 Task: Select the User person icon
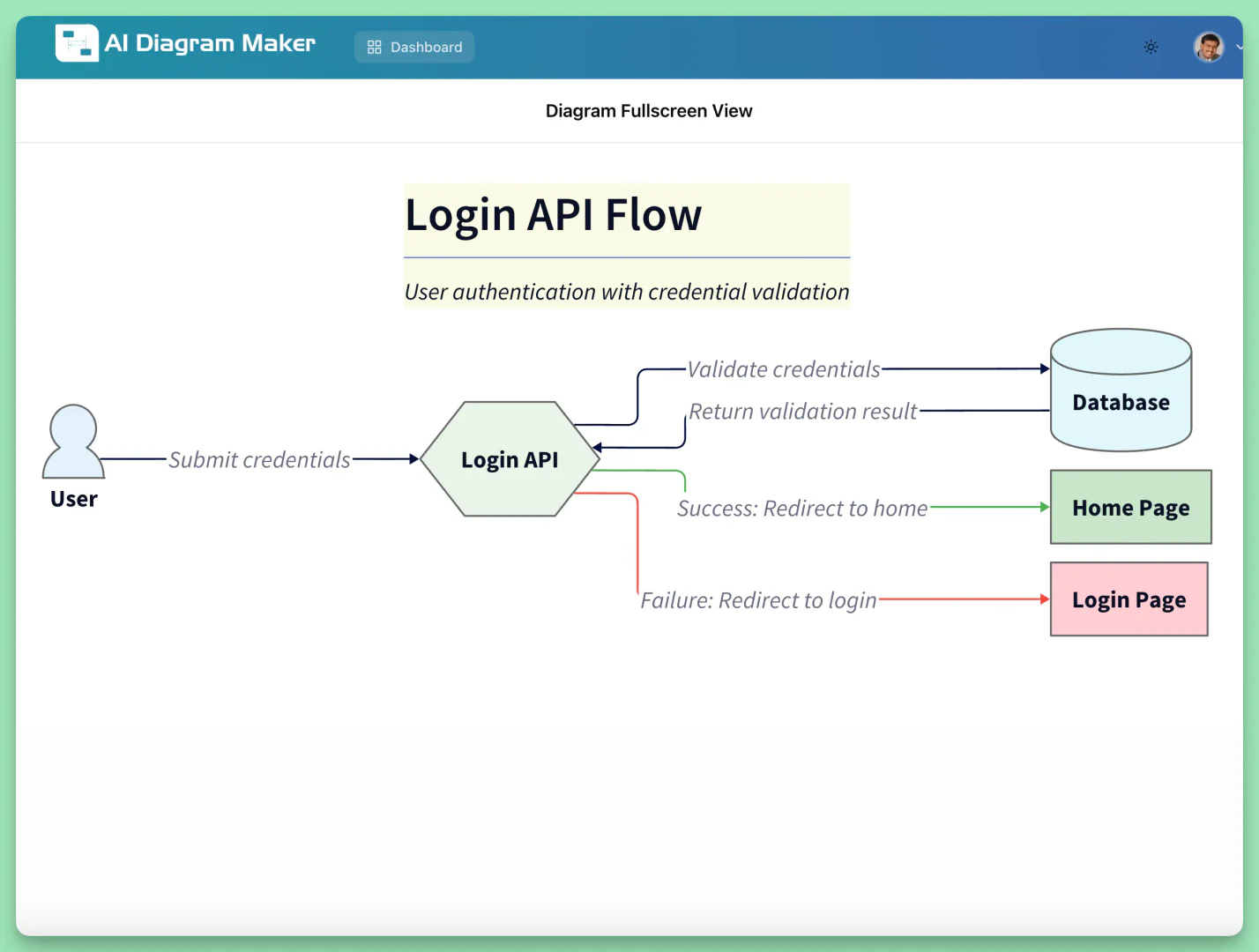pos(73,442)
